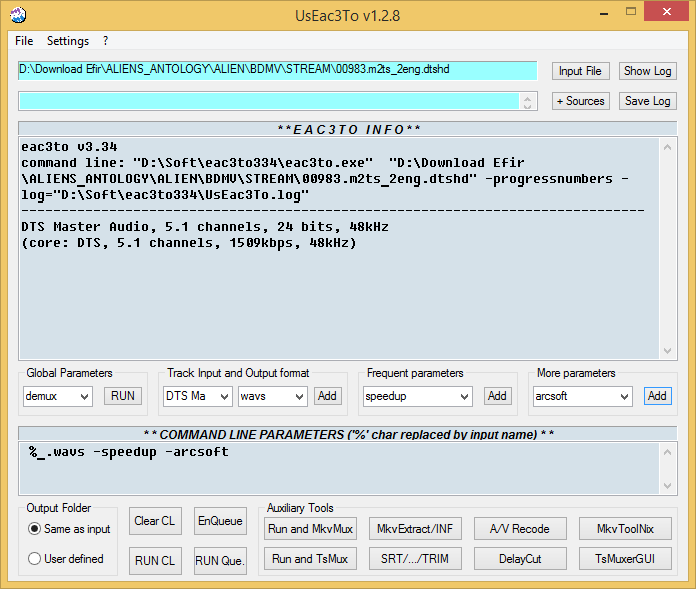Click the input file path field
Image resolution: width=696 pixels, height=589 pixels.
(x=277, y=71)
